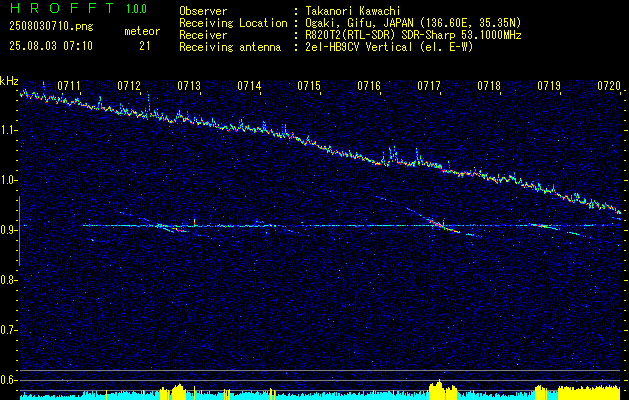This screenshot has height=400, width=629.
Task: Click the Observer field label
Action: [x=203, y=11]
